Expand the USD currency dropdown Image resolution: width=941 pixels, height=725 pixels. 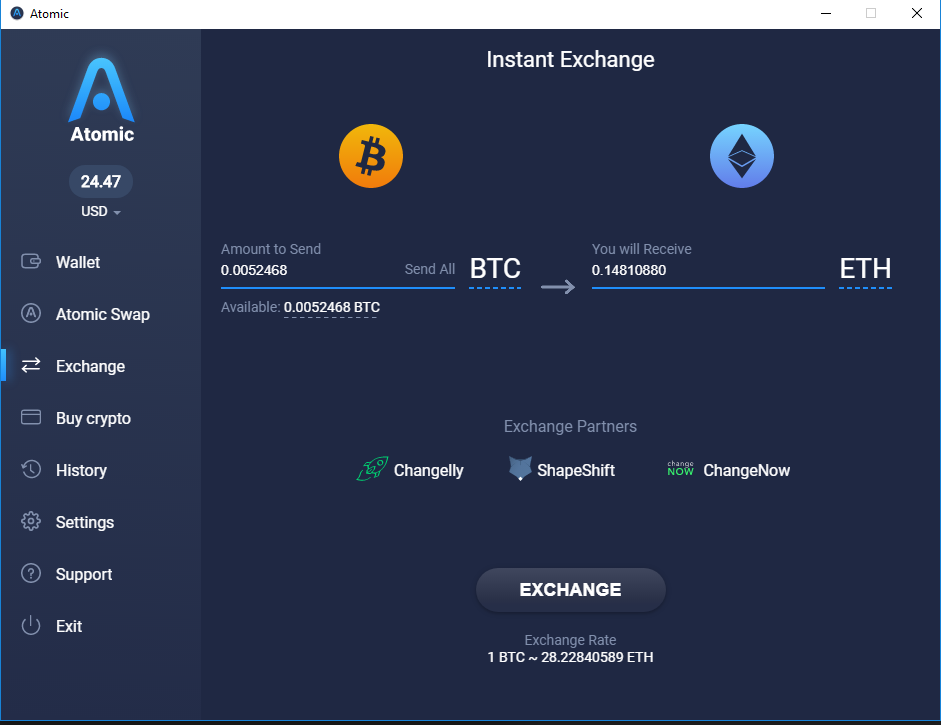click(101, 211)
